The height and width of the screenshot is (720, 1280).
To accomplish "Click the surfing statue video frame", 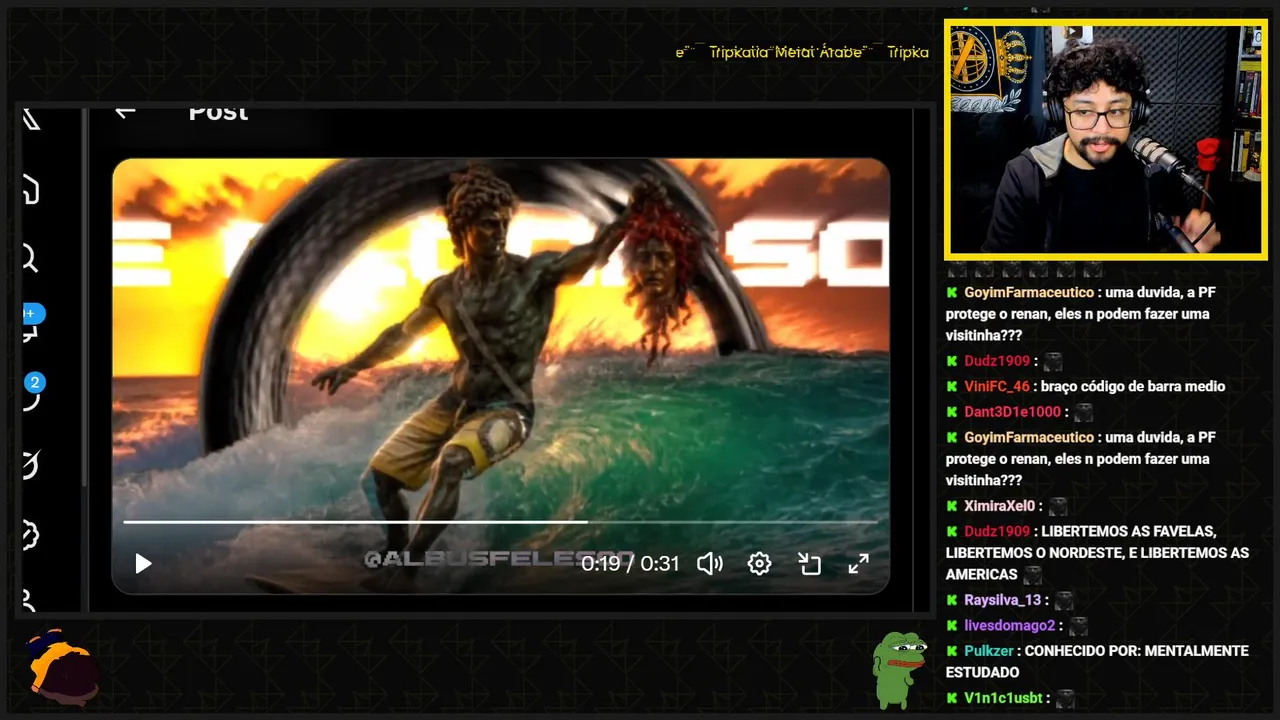I will [x=501, y=376].
